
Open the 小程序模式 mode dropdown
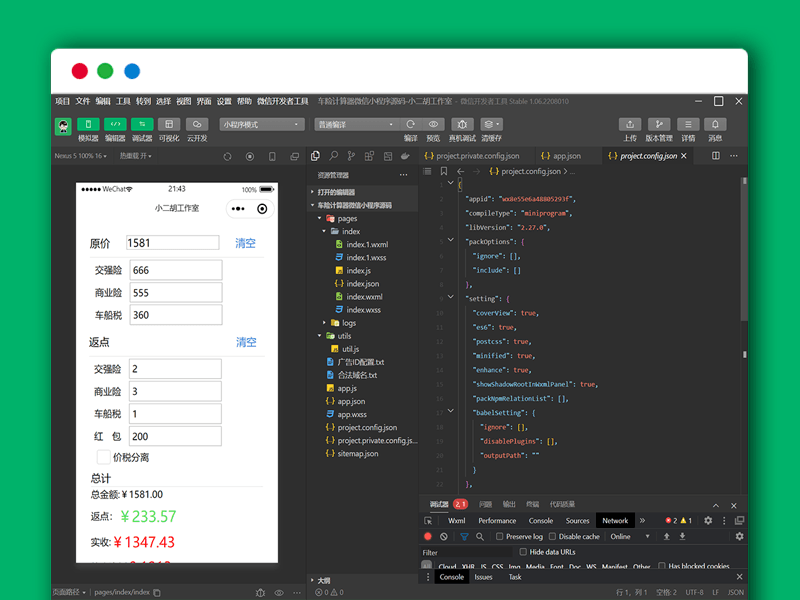(x=262, y=125)
